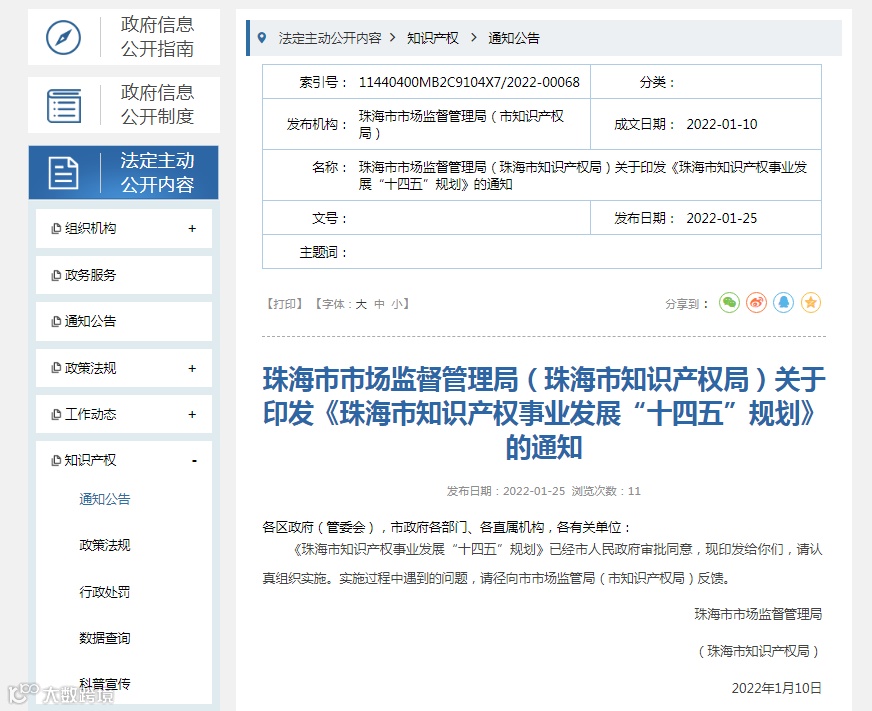Collapse the 知识产权 minus sign
This screenshot has height=711, width=872.
[194, 461]
